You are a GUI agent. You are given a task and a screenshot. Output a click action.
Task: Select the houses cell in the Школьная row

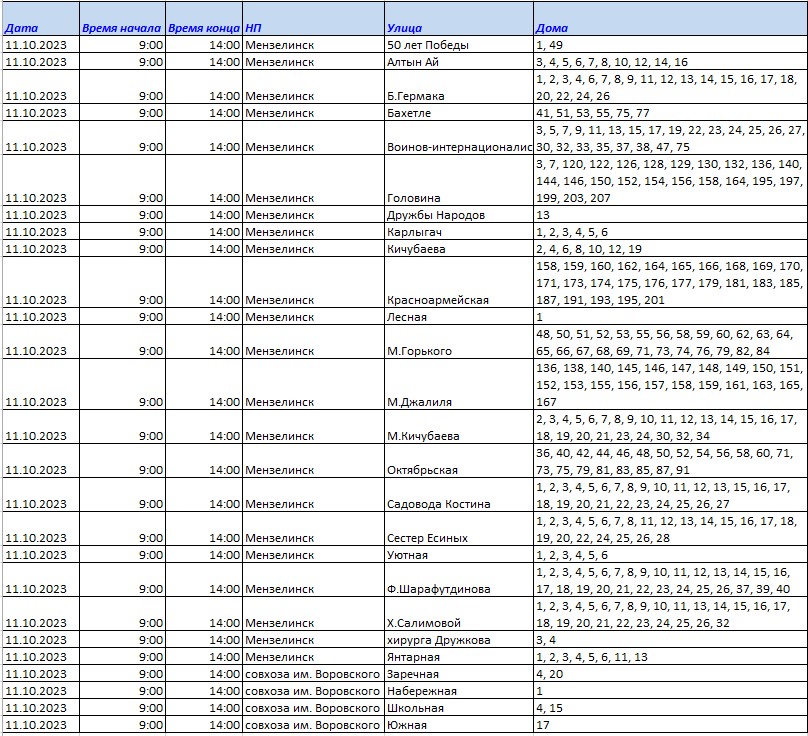coord(668,708)
